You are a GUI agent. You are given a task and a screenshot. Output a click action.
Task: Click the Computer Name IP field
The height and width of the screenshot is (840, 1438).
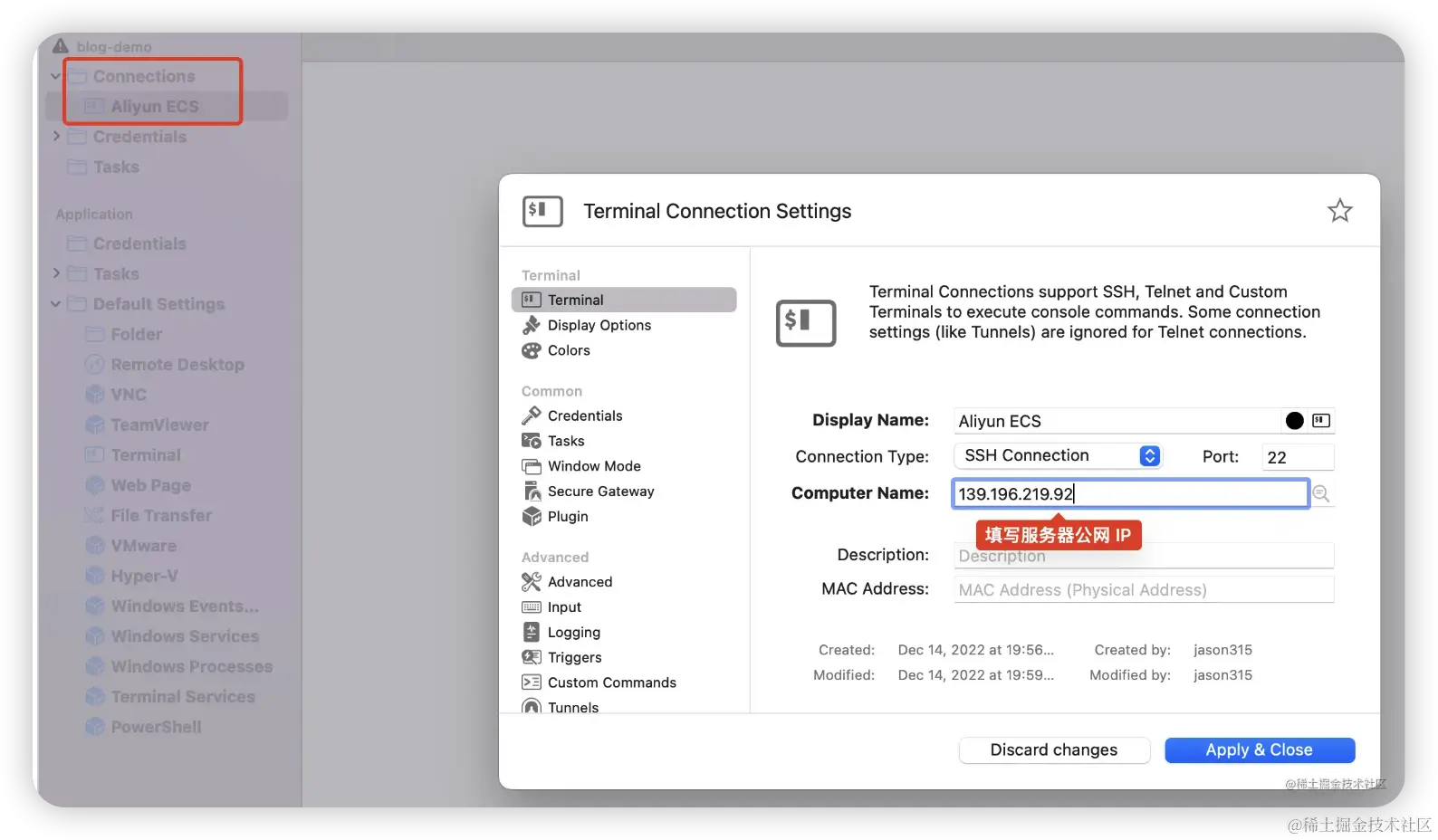(1130, 493)
